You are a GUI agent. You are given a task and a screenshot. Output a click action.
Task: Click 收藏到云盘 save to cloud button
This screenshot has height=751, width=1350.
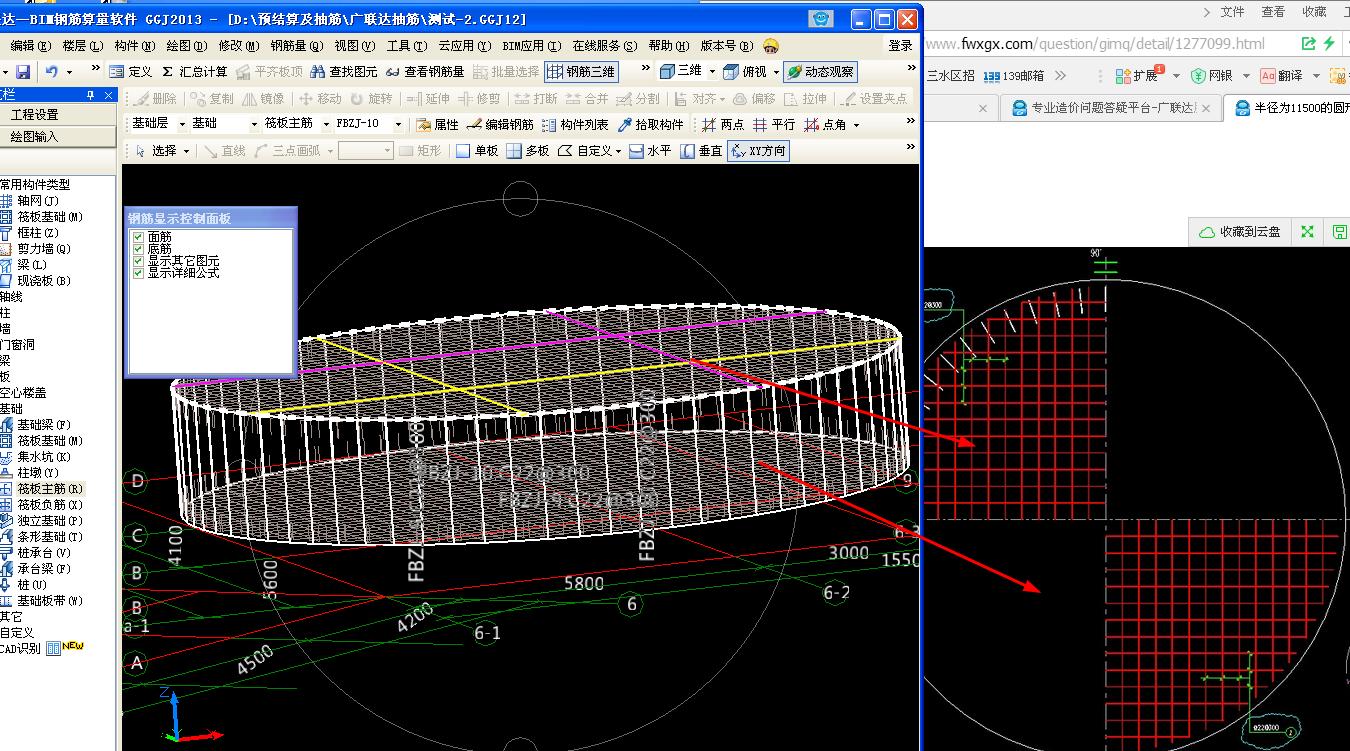point(1238,232)
